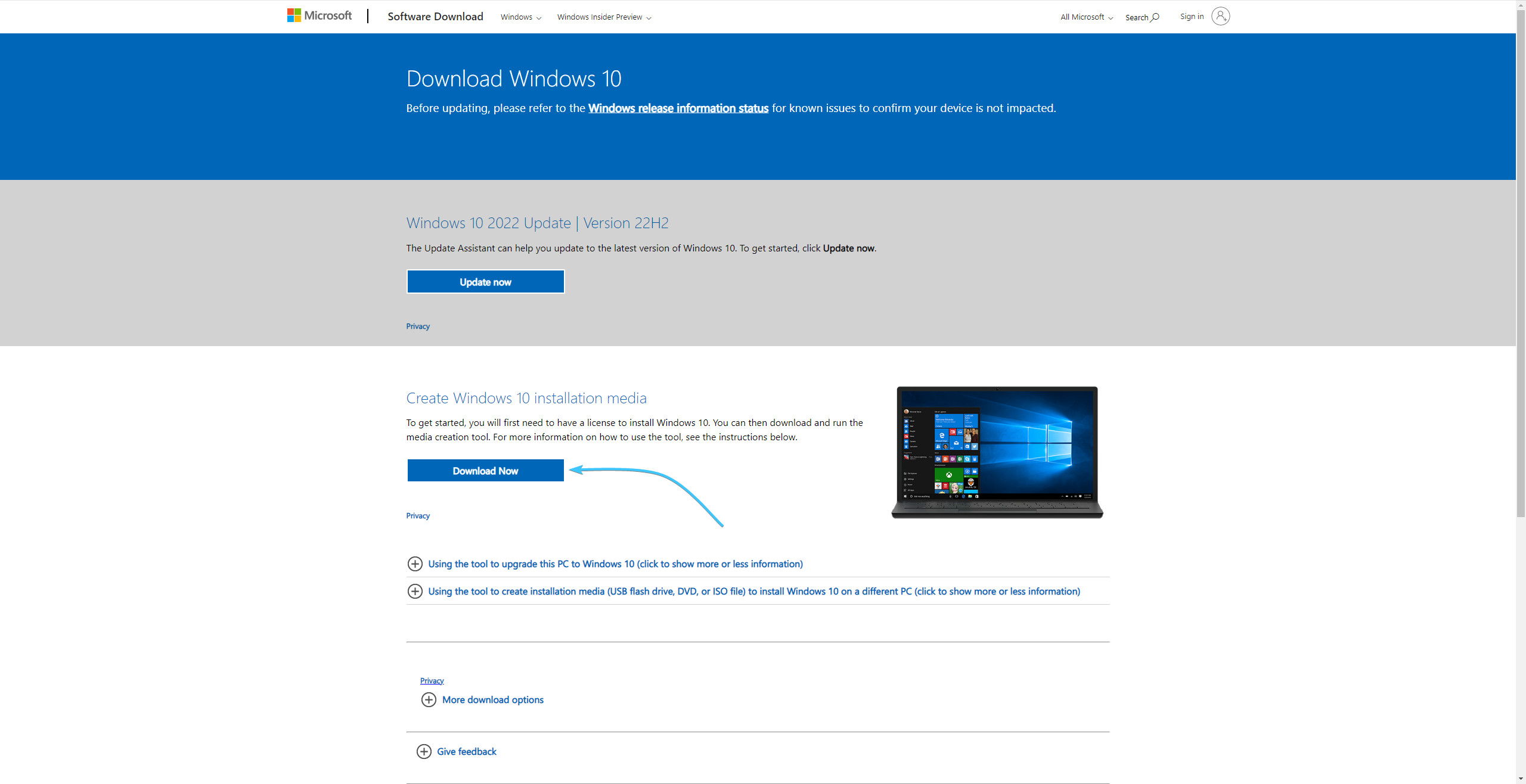Click the plus icon beside Give feedback
This screenshot has height=784, width=1526.
[x=424, y=751]
